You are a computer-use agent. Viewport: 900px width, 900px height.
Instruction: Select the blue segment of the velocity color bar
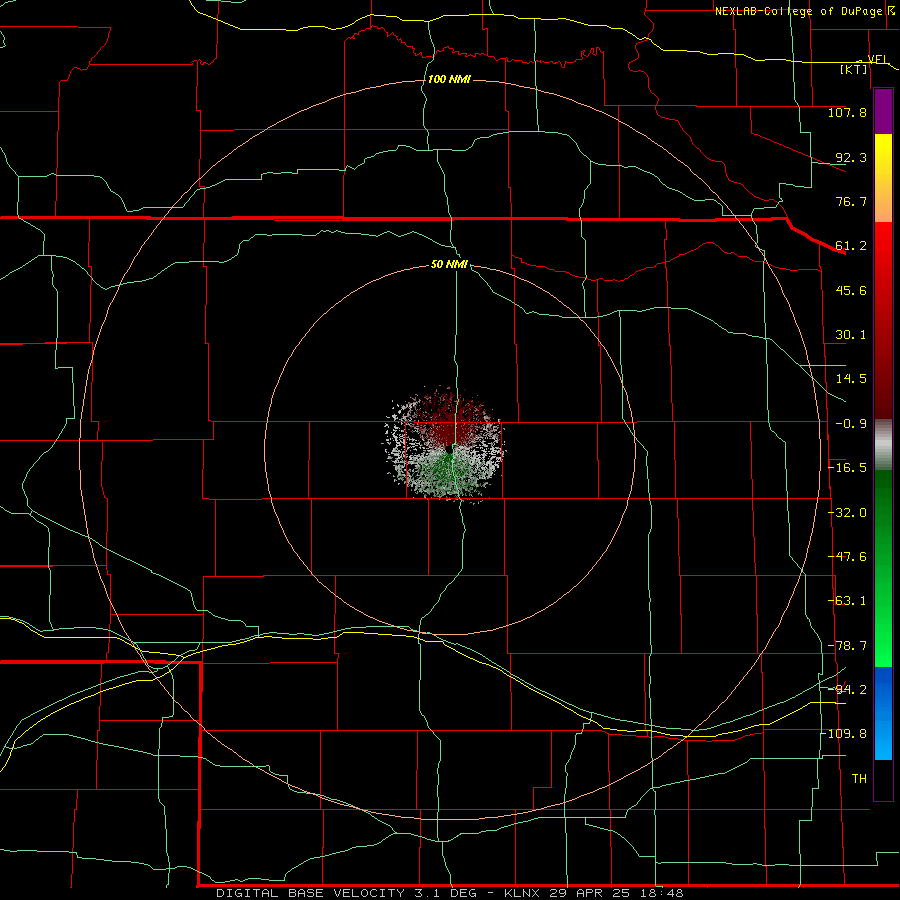(x=883, y=712)
